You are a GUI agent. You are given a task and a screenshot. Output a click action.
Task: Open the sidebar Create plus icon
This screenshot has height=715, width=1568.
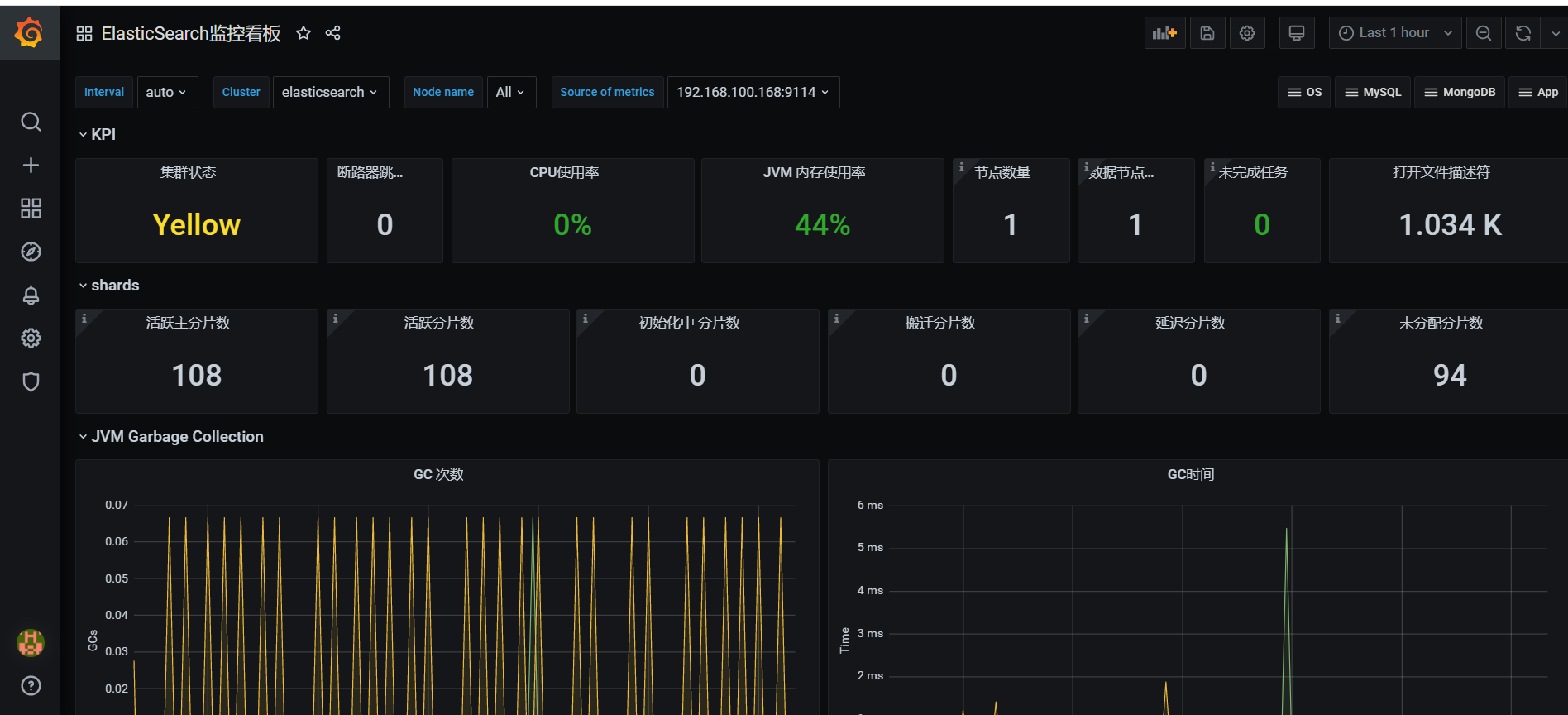coord(31,166)
